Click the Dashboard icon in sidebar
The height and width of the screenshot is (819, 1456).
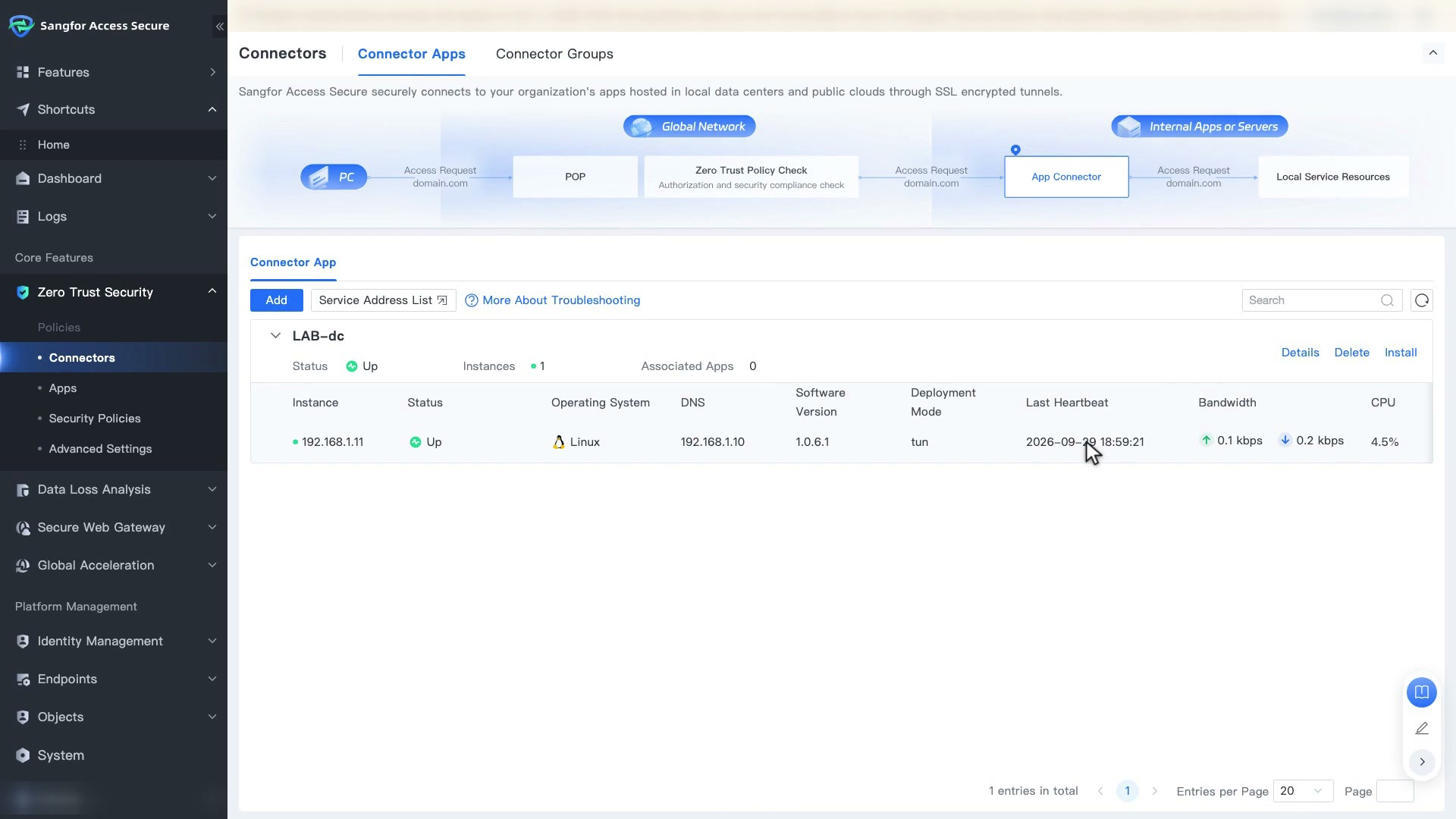click(x=23, y=178)
